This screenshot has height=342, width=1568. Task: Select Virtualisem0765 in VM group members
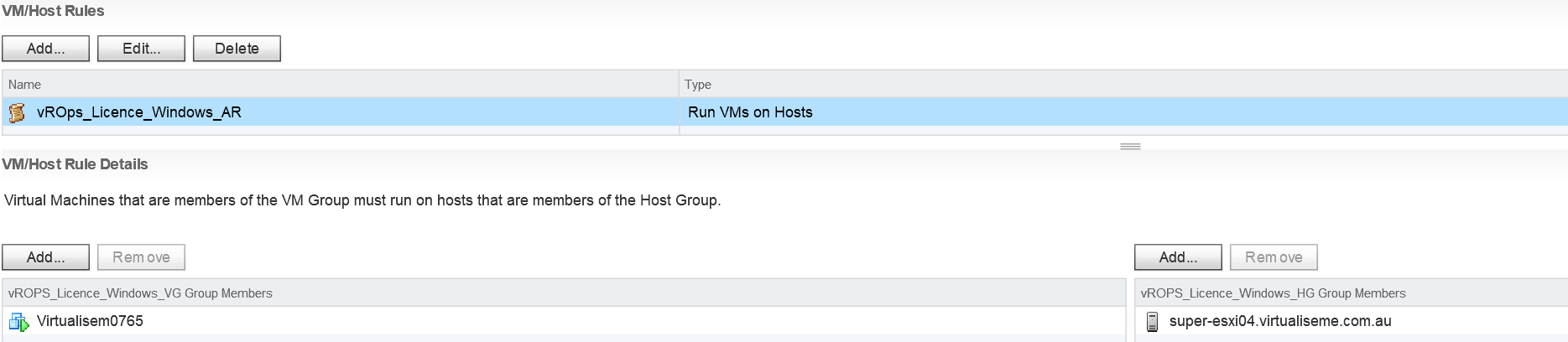click(90, 322)
